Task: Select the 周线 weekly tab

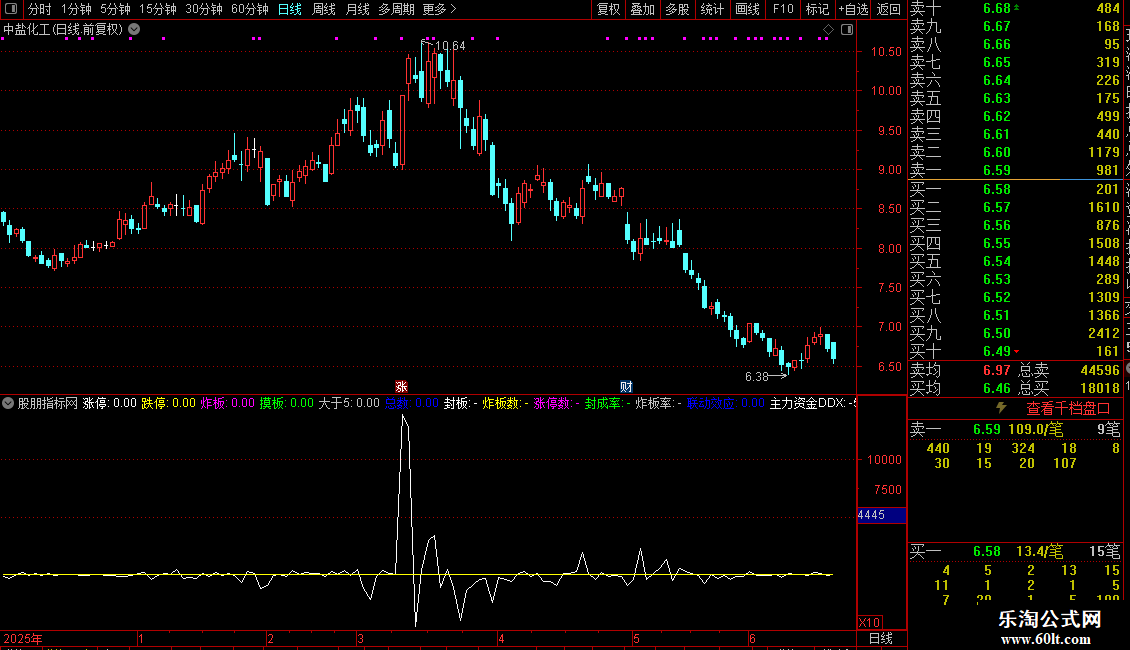Action: coord(324,9)
